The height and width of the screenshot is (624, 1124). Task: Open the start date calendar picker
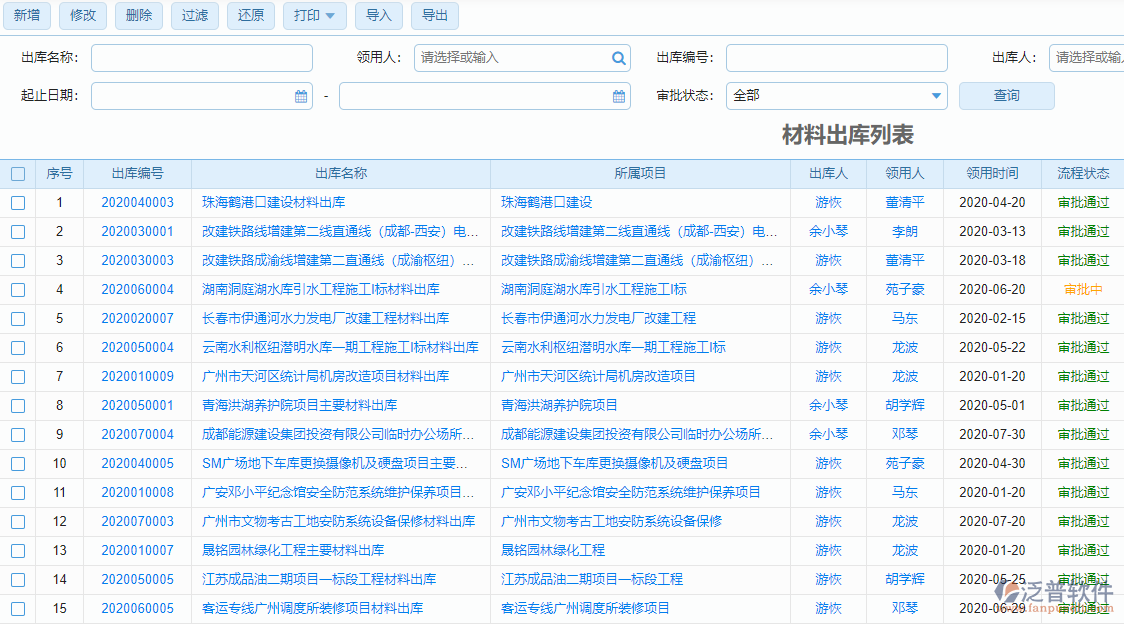click(x=301, y=96)
